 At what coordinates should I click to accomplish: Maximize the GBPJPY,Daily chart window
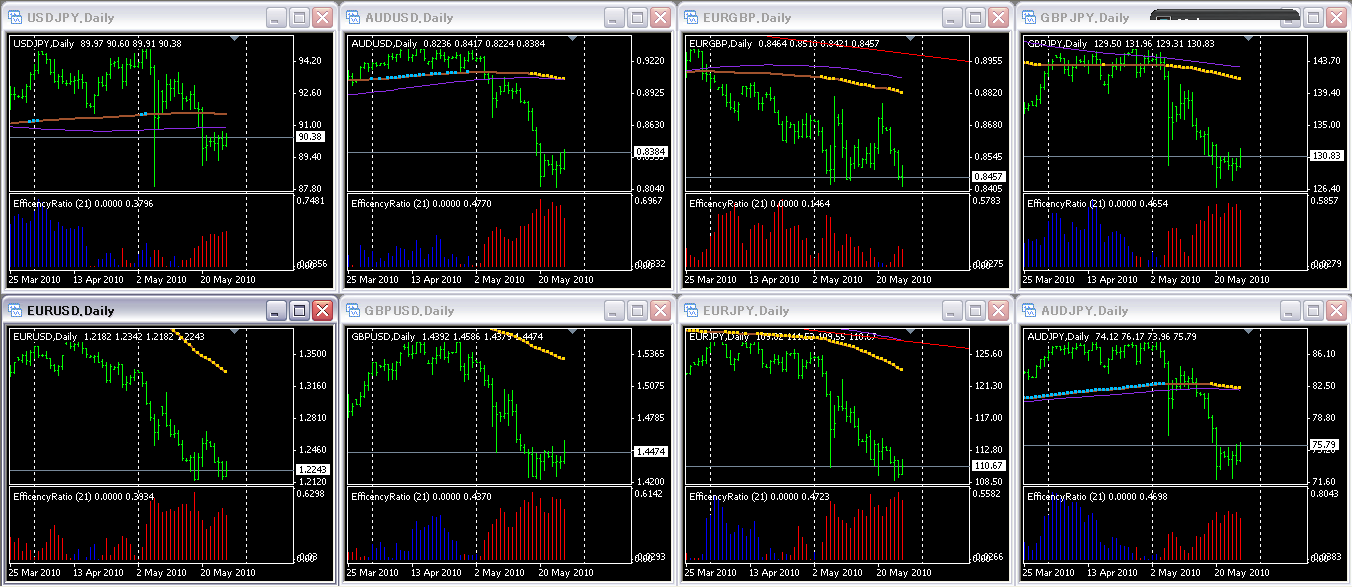tap(1313, 18)
